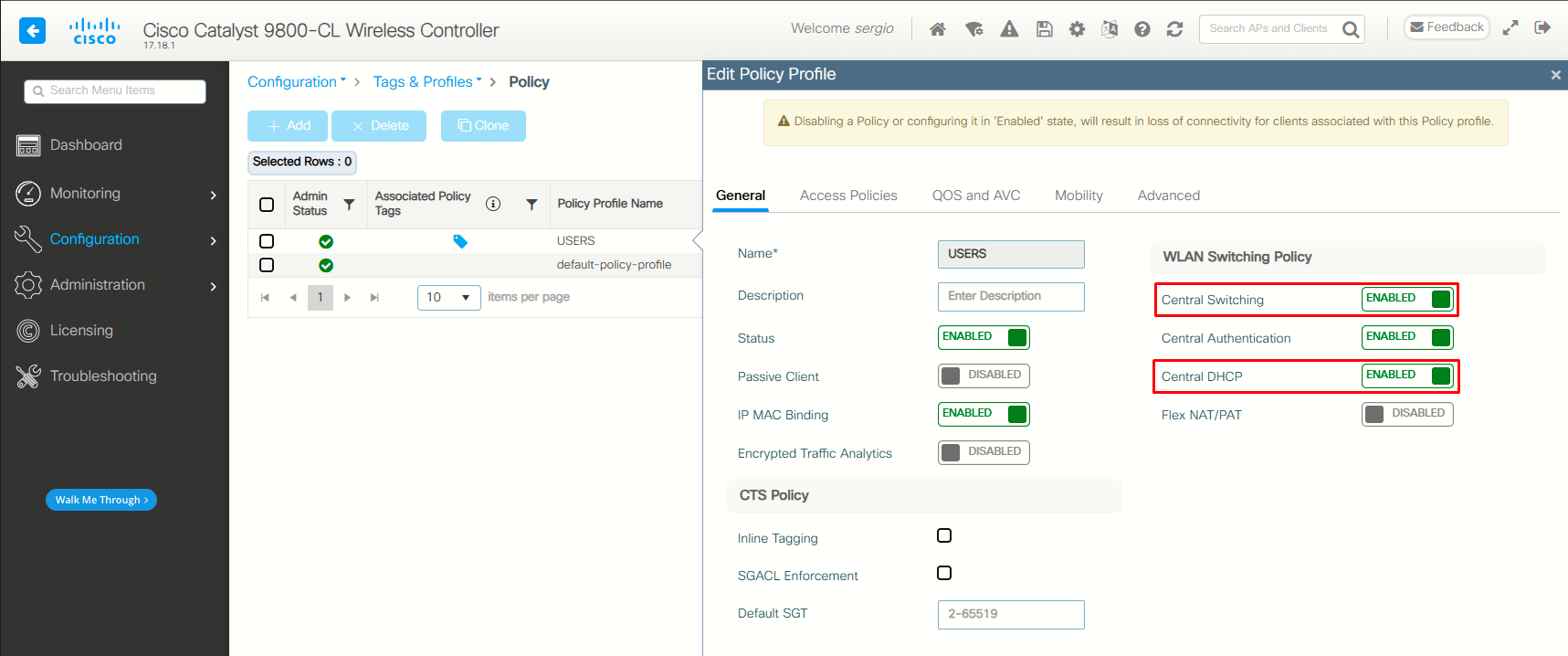Switch to the Mobility tab
Screen dimensions: 1568x656
click(x=1079, y=196)
